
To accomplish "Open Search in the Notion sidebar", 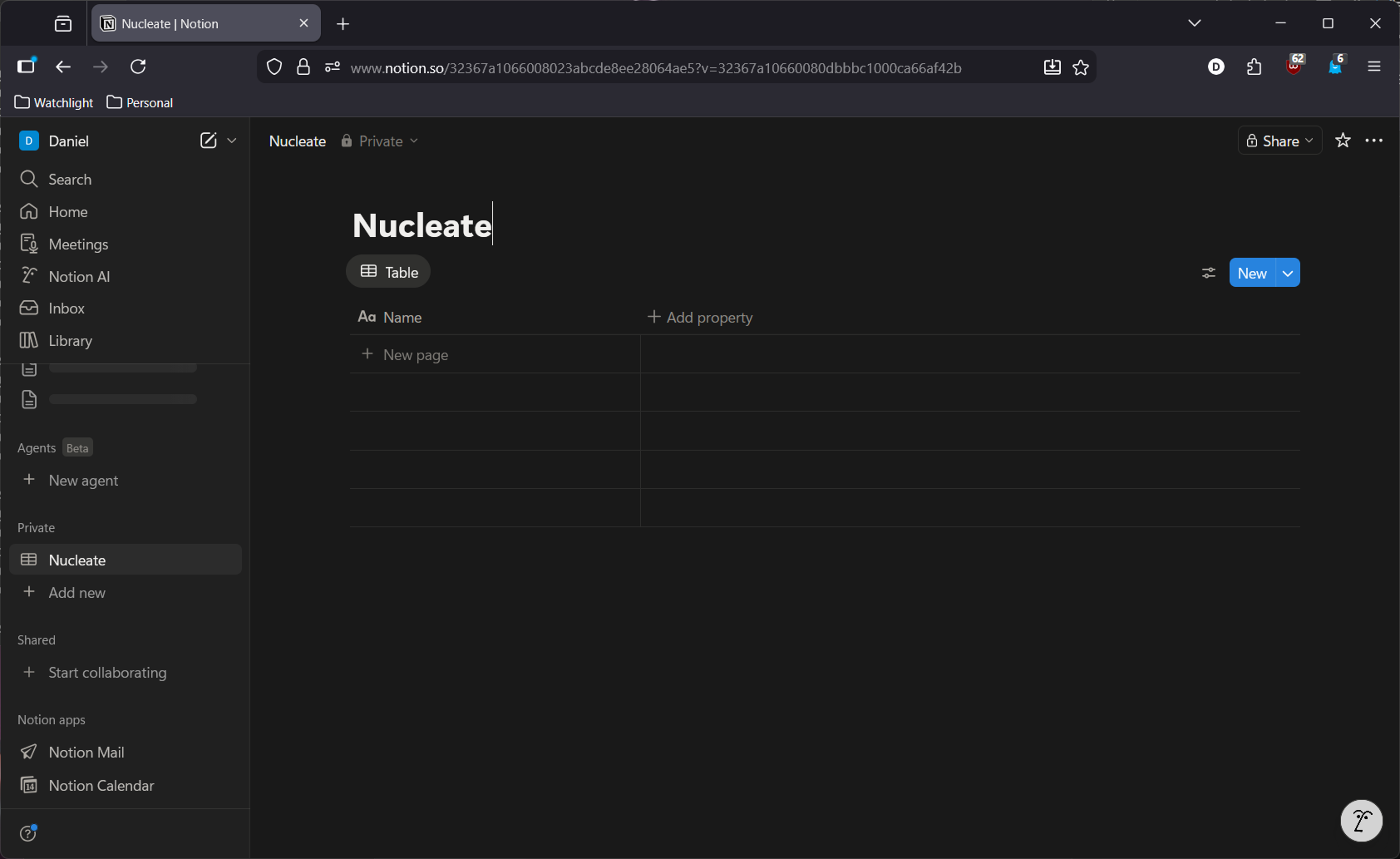I will (x=70, y=179).
